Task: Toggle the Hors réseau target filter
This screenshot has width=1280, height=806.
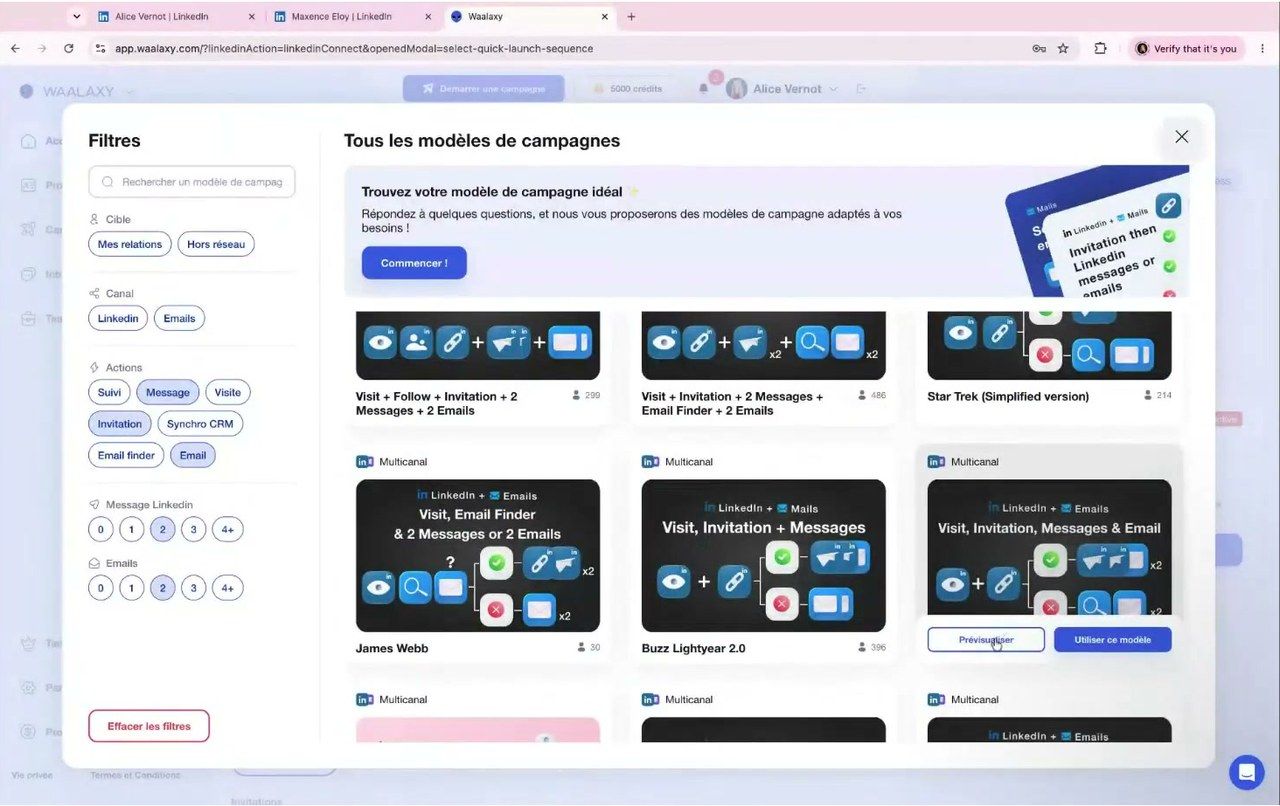Action: [216, 244]
